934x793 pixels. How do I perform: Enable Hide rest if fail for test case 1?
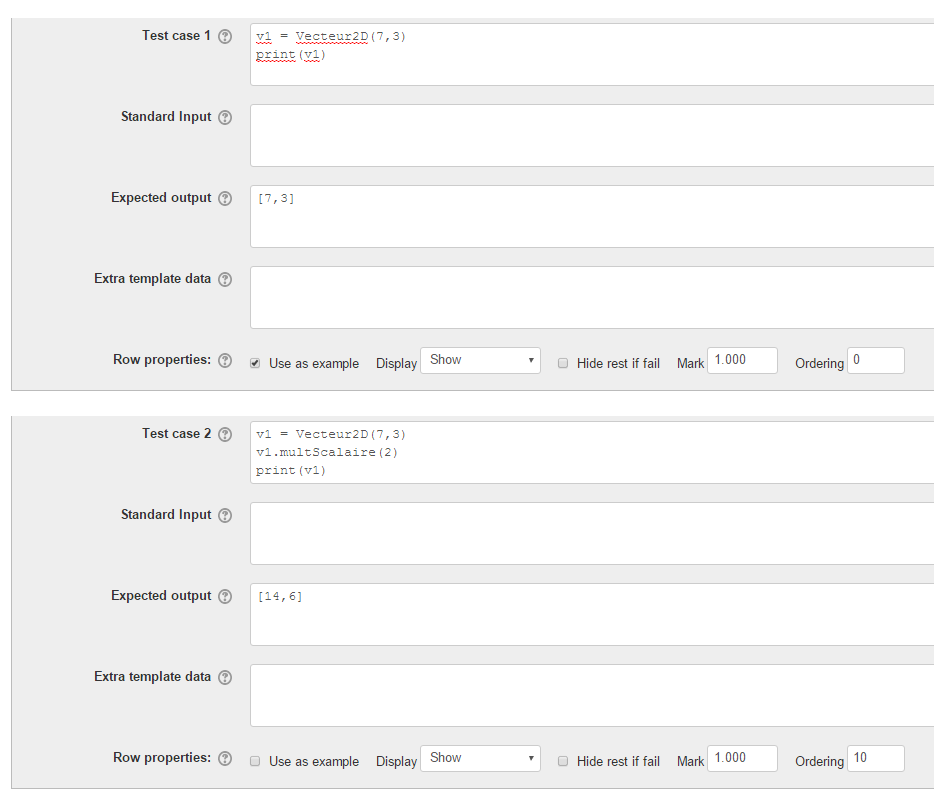point(562,363)
